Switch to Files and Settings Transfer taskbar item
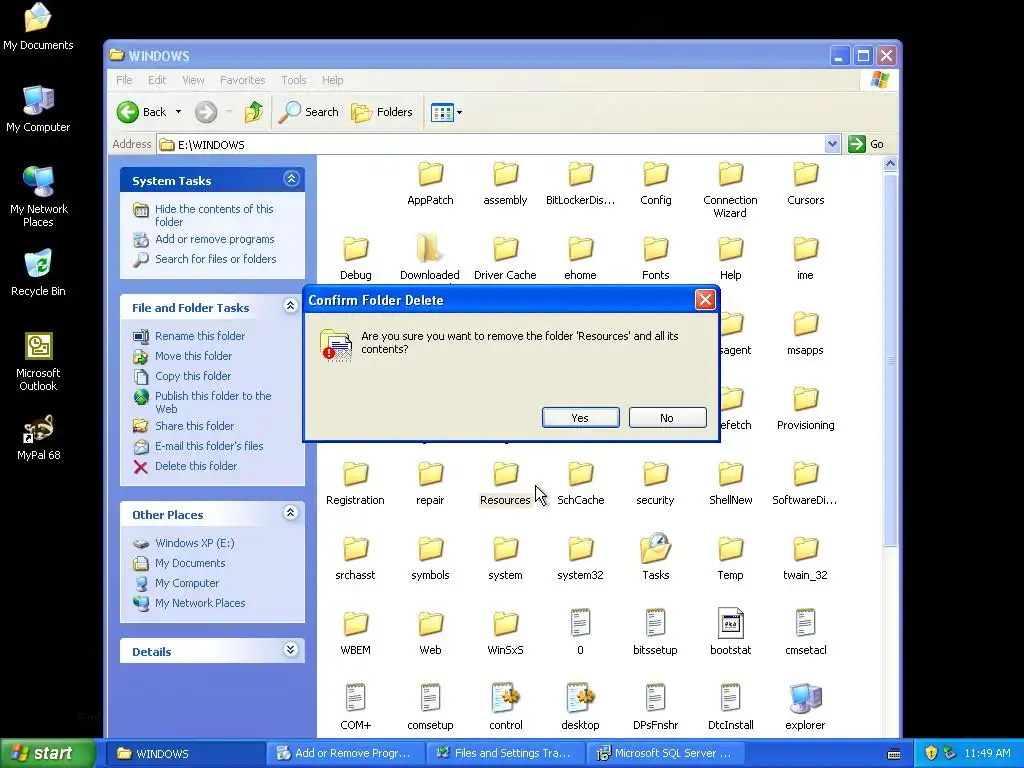1024x768 pixels. [x=505, y=753]
